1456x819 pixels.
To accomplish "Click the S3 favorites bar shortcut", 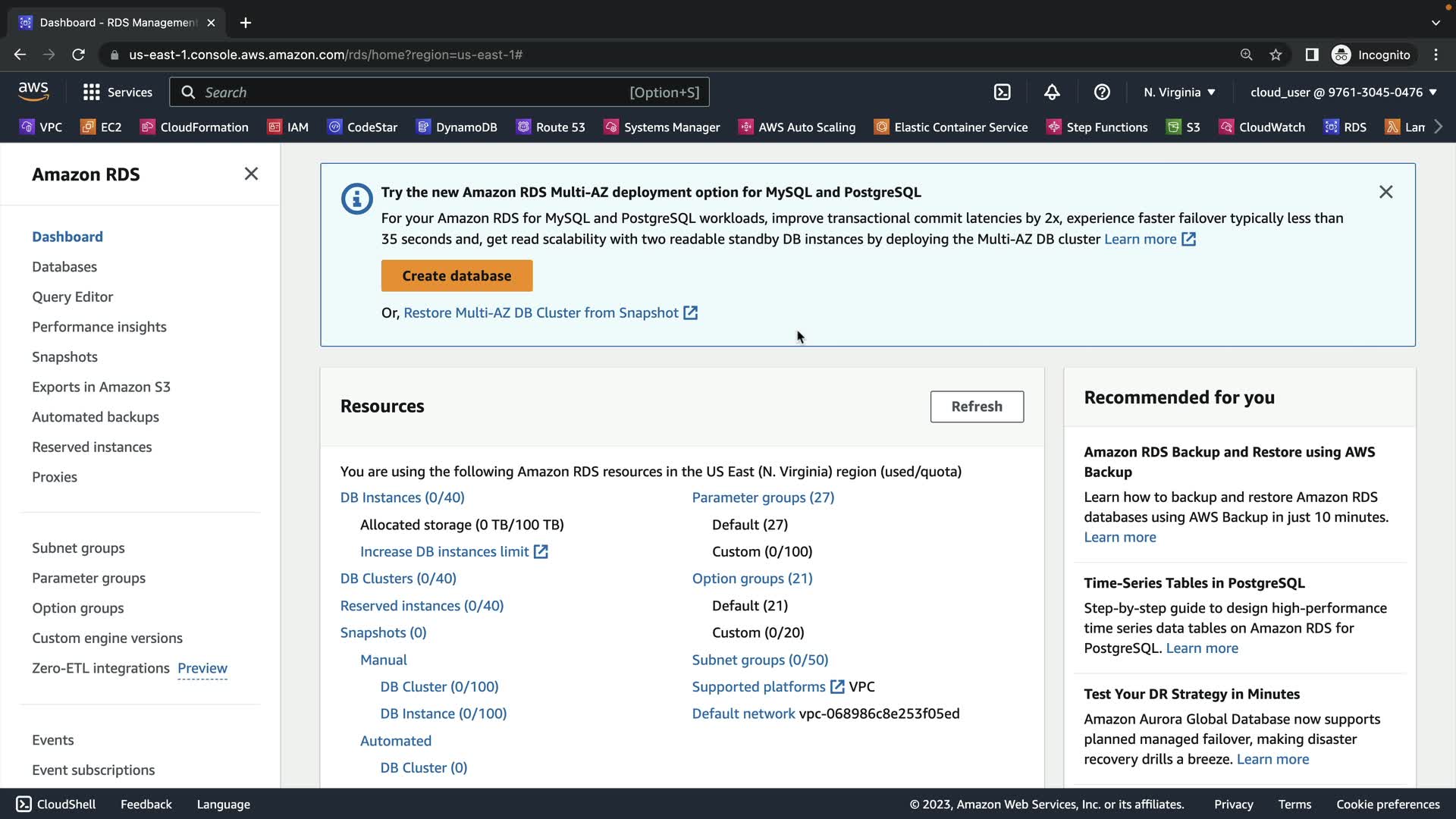I will [x=1184, y=127].
